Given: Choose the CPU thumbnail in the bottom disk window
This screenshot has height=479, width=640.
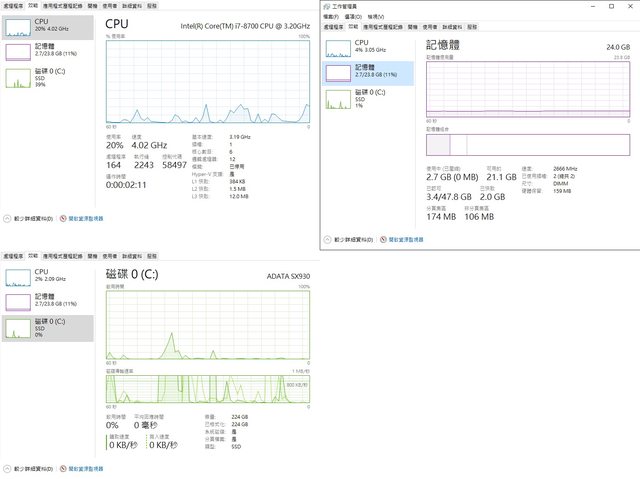Looking at the screenshot, I should point(19,277).
